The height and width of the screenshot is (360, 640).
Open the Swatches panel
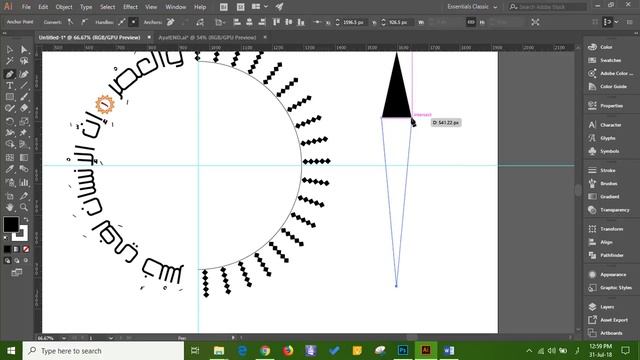coord(609,60)
